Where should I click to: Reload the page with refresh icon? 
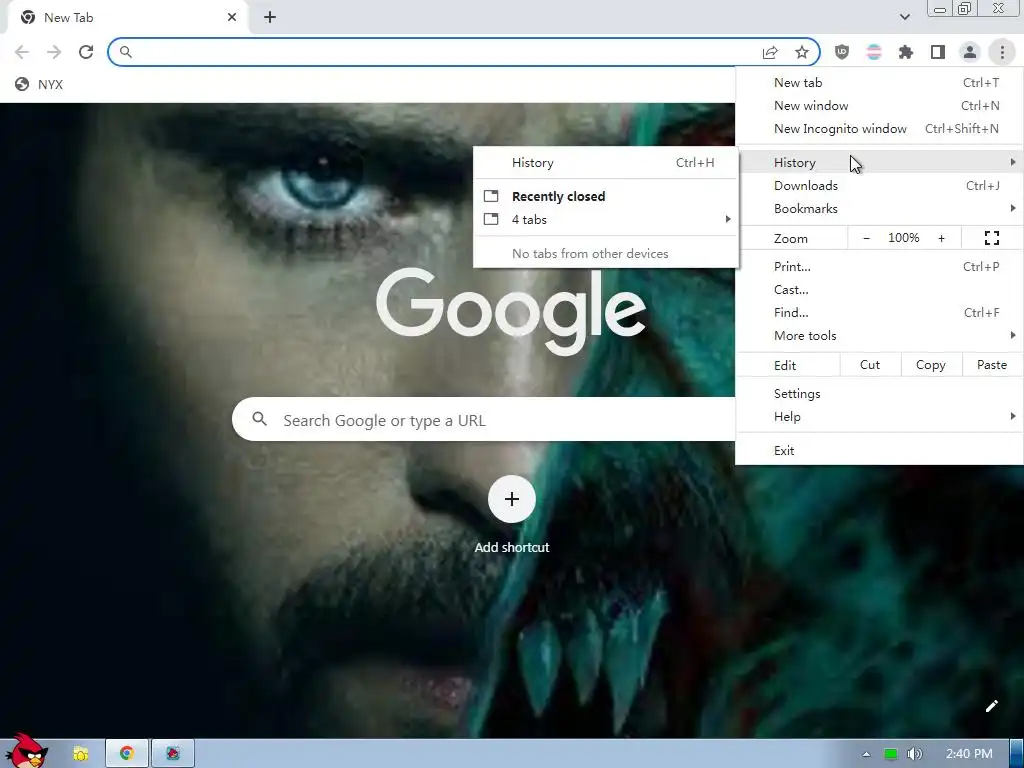click(86, 52)
